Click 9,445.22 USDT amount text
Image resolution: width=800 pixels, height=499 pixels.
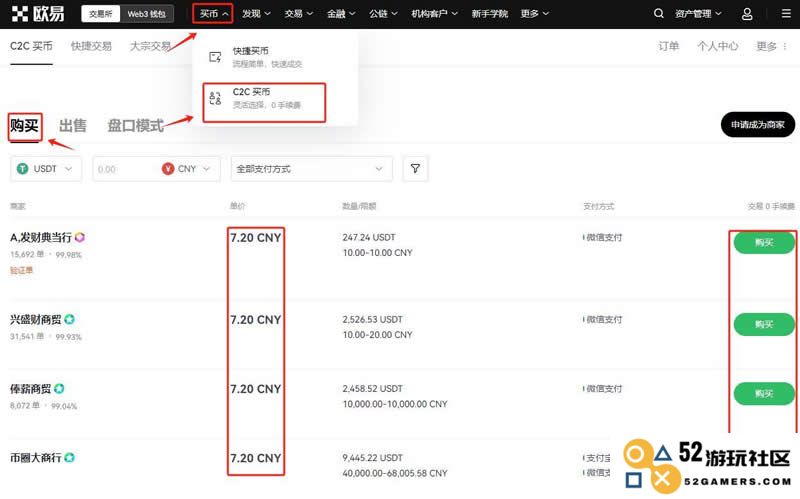372,458
